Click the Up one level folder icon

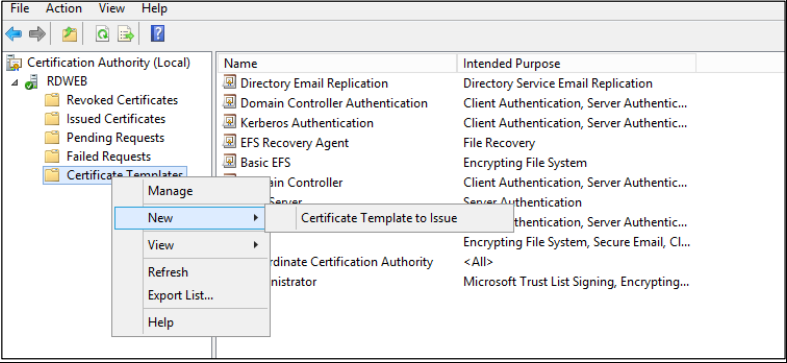pyautogui.click(x=69, y=34)
